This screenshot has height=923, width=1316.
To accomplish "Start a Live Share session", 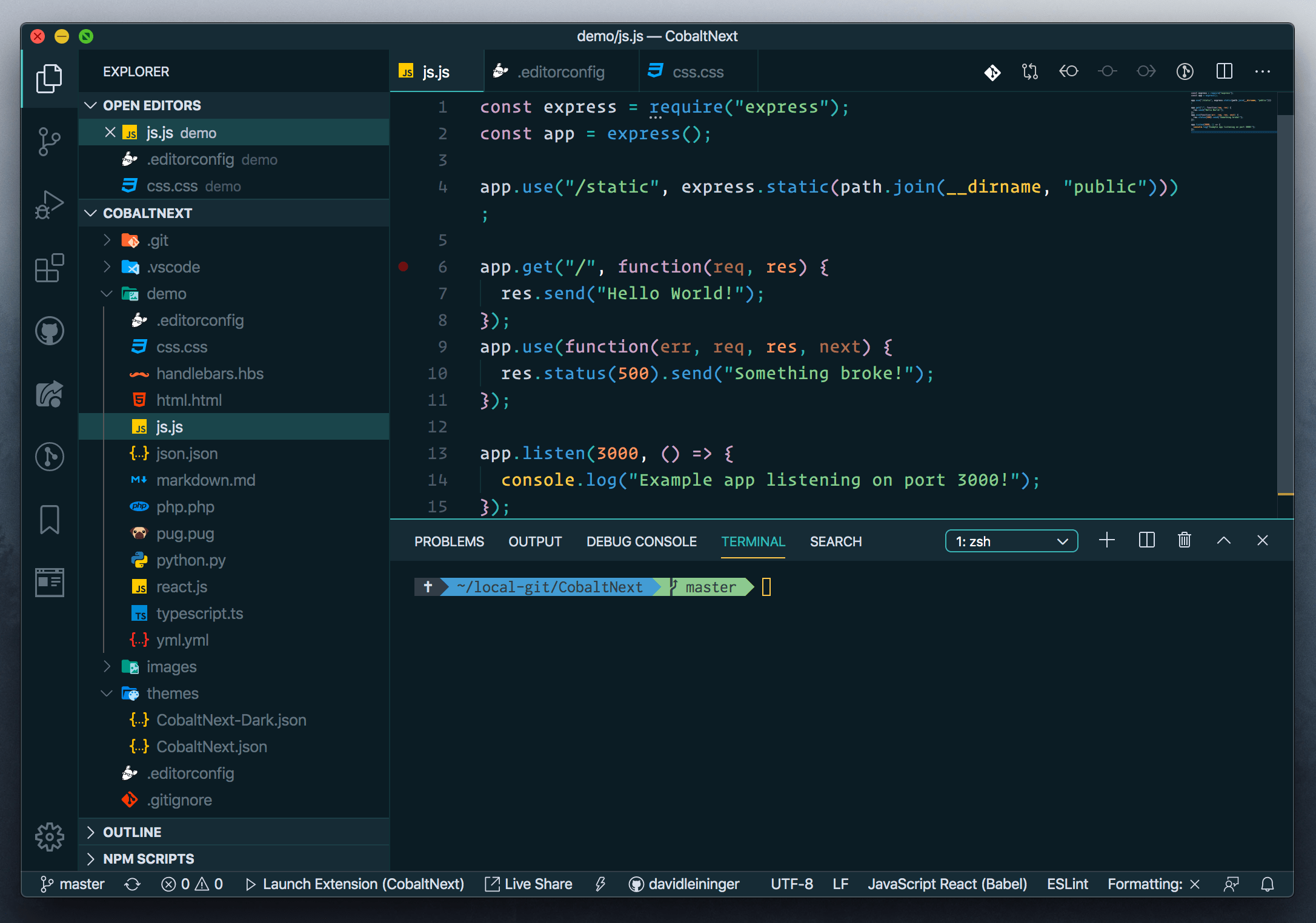I will click(x=529, y=884).
